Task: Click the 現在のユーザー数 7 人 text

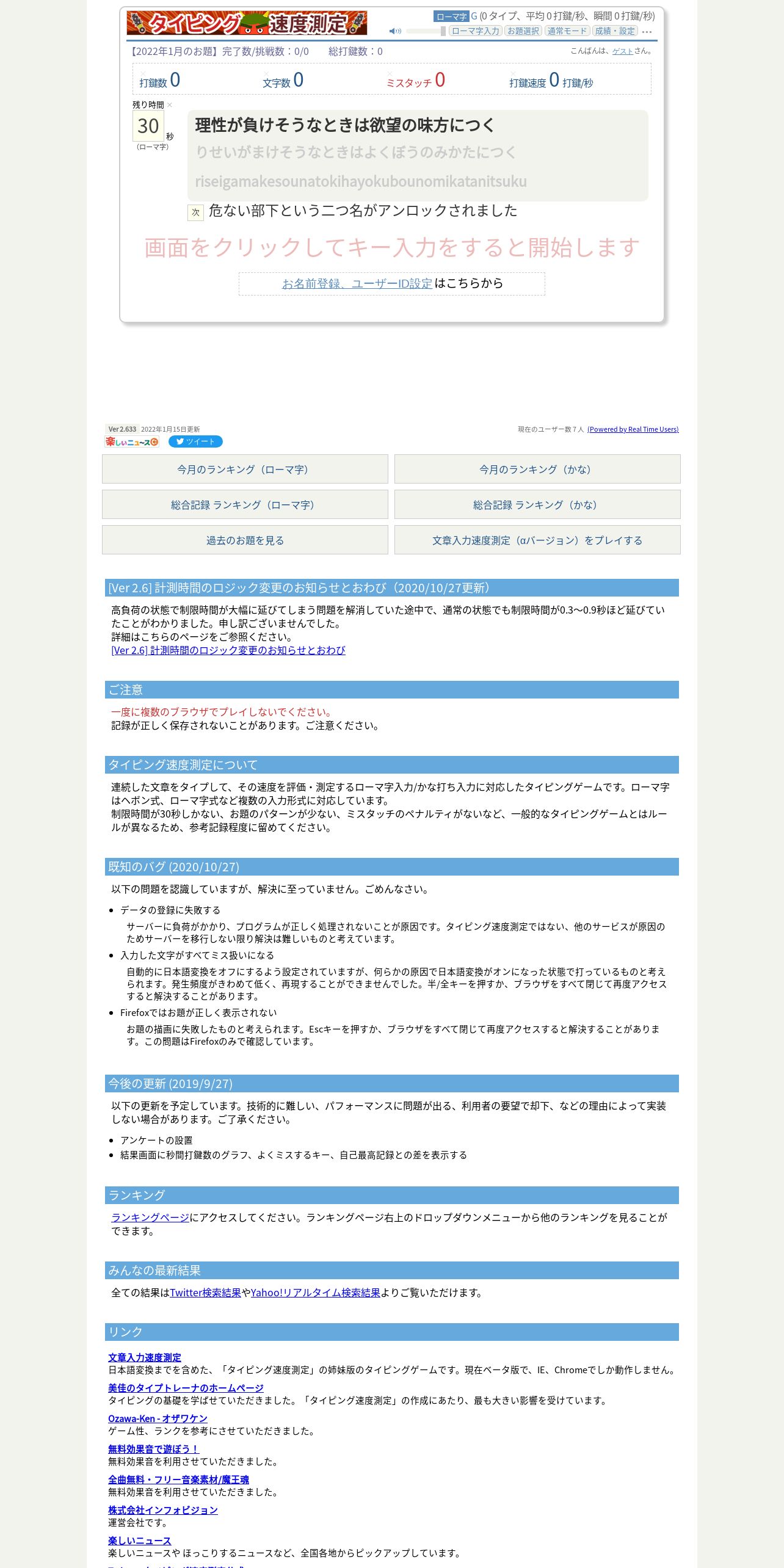Action: [x=551, y=429]
